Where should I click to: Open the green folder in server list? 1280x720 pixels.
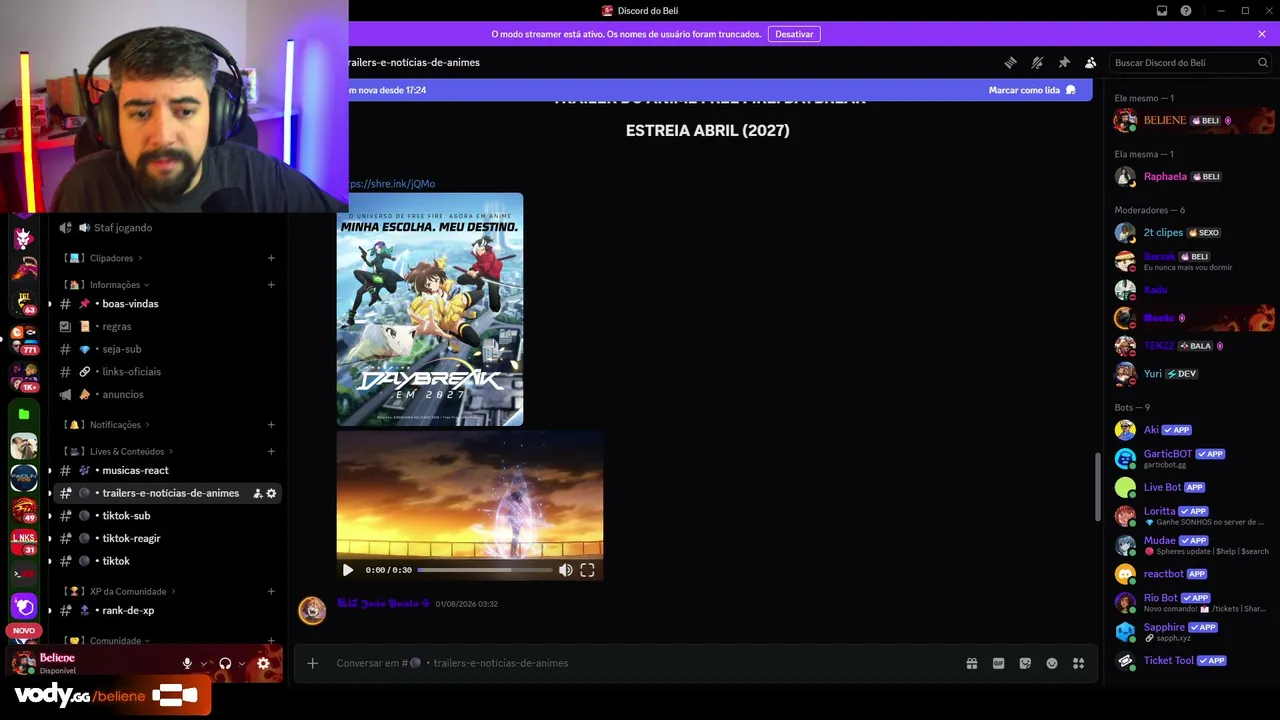pos(24,414)
